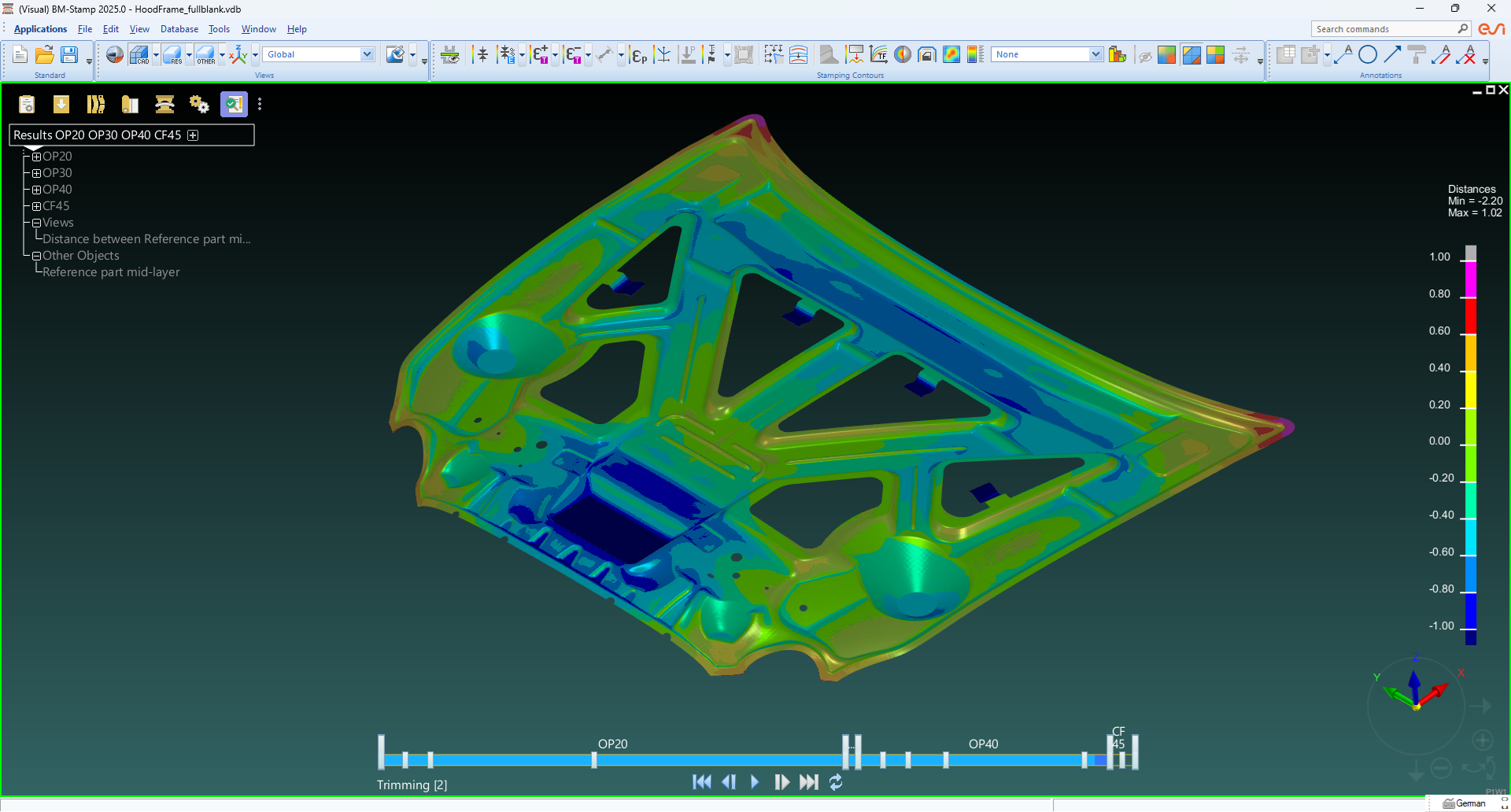Open the Global coordinate system dropdown
The image size is (1511, 812).
(x=367, y=54)
